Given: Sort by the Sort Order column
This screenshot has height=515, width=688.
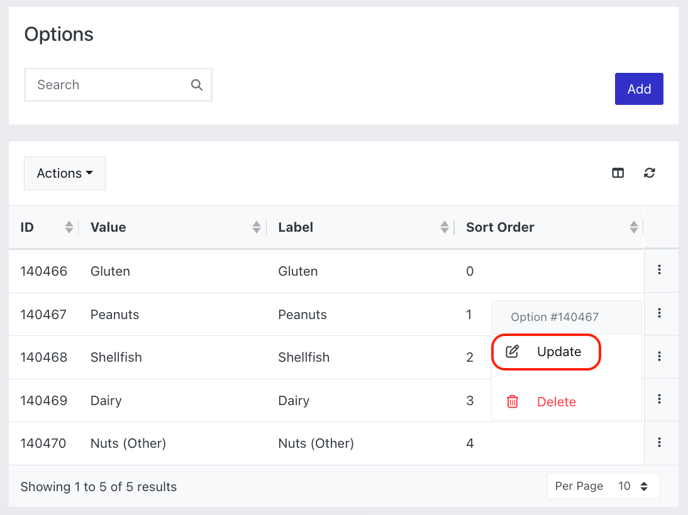Looking at the screenshot, I should [x=634, y=227].
